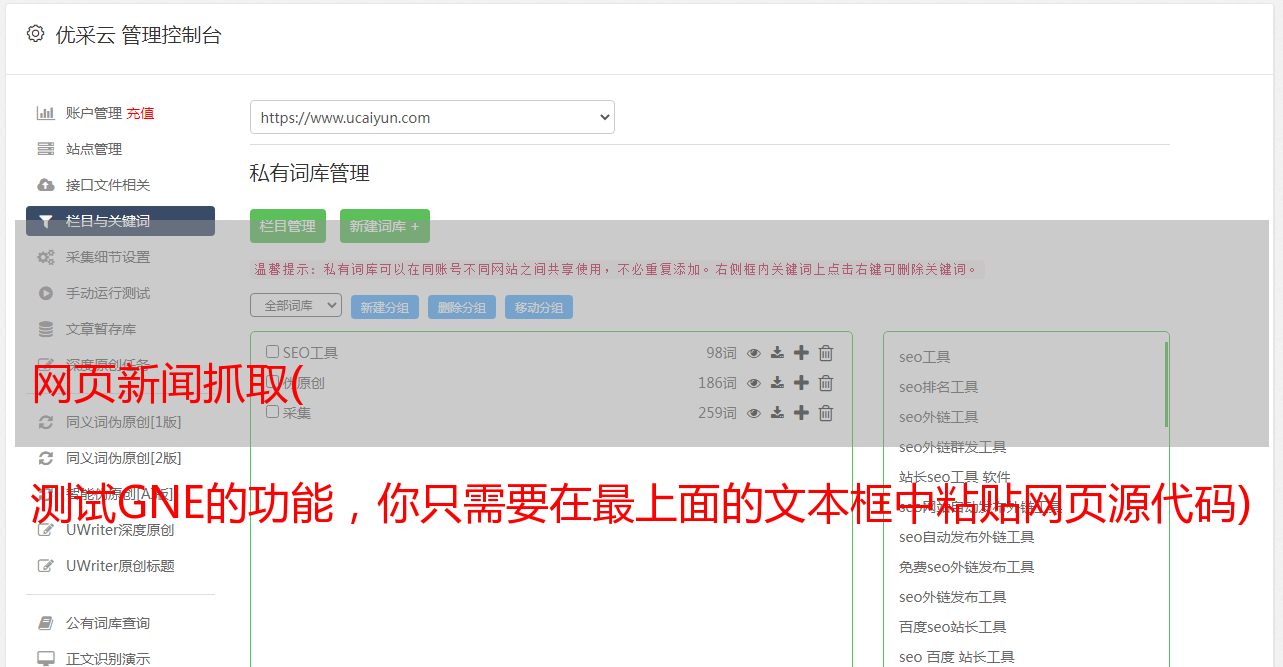Click the 新建分组 button
This screenshot has height=667, width=1283.
[x=385, y=307]
